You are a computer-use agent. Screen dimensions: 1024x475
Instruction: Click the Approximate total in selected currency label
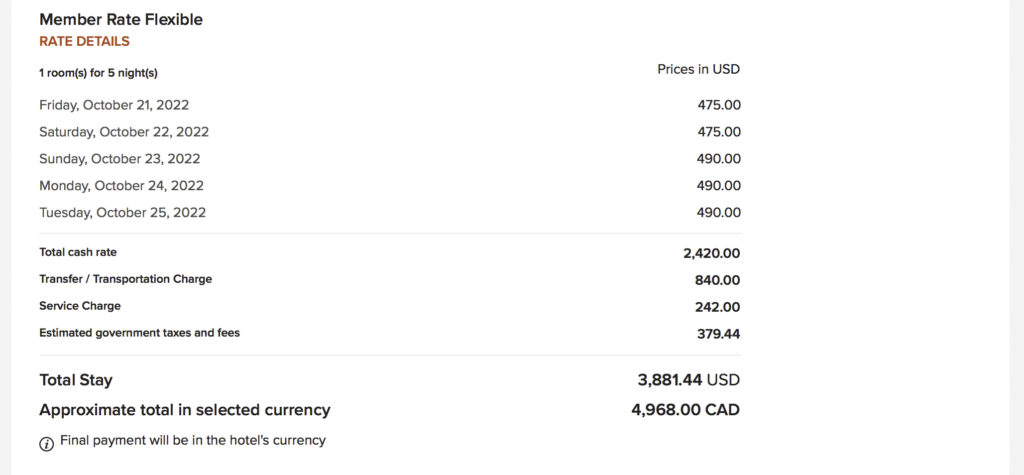184,410
